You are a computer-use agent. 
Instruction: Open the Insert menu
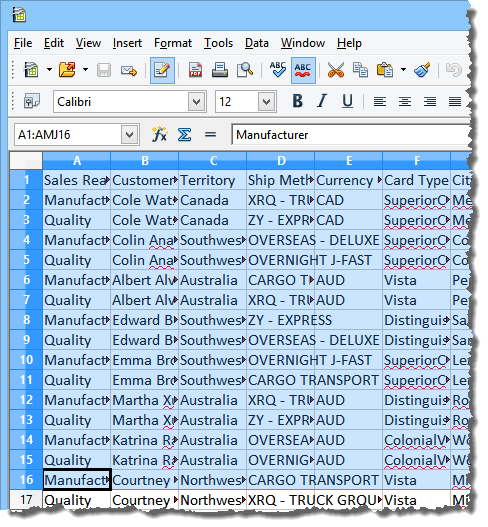pyautogui.click(x=127, y=43)
